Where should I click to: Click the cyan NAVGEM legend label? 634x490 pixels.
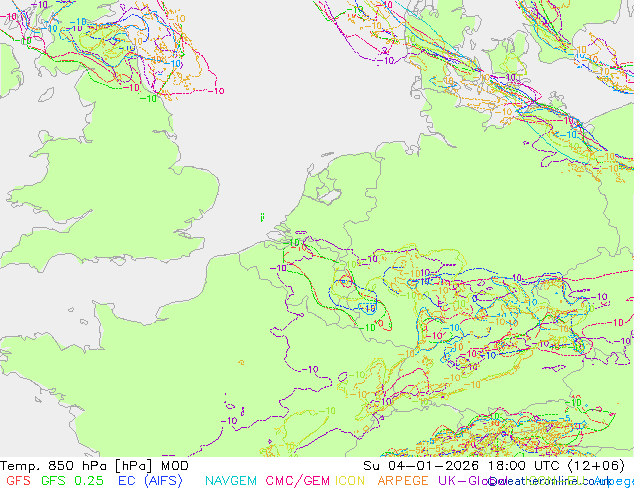[x=231, y=481]
